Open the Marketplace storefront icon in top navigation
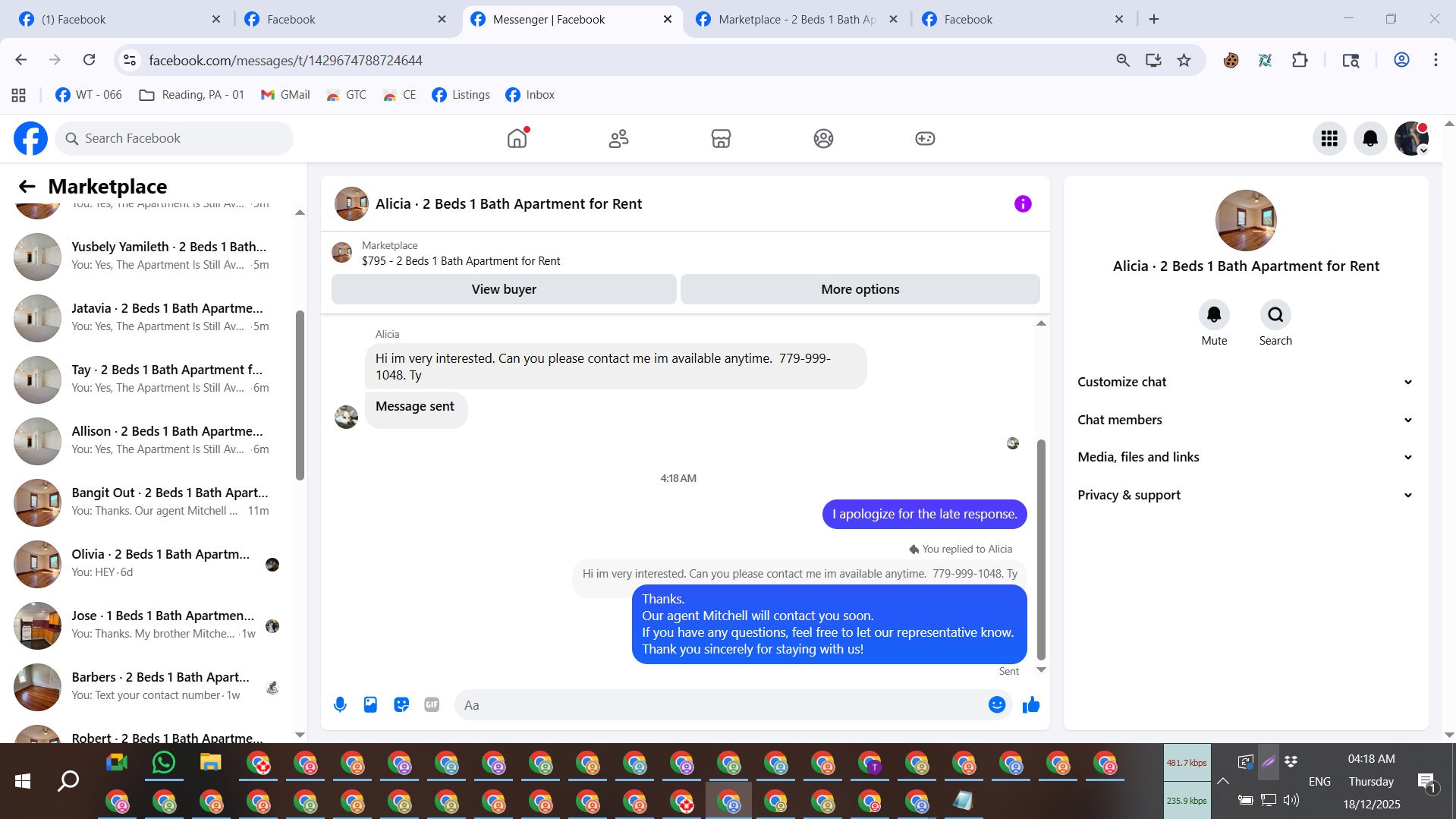1456x819 pixels. tap(721, 138)
